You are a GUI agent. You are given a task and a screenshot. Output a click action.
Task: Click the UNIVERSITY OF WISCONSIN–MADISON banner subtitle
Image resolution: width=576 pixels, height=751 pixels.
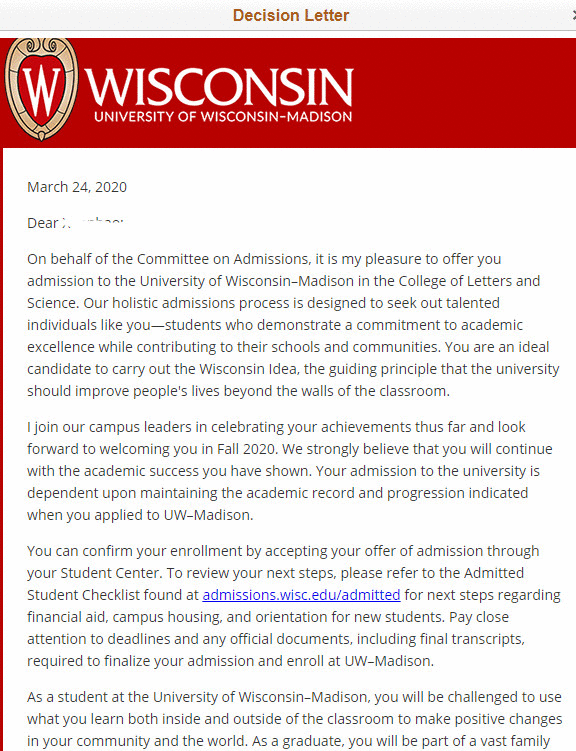tap(223, 116)
